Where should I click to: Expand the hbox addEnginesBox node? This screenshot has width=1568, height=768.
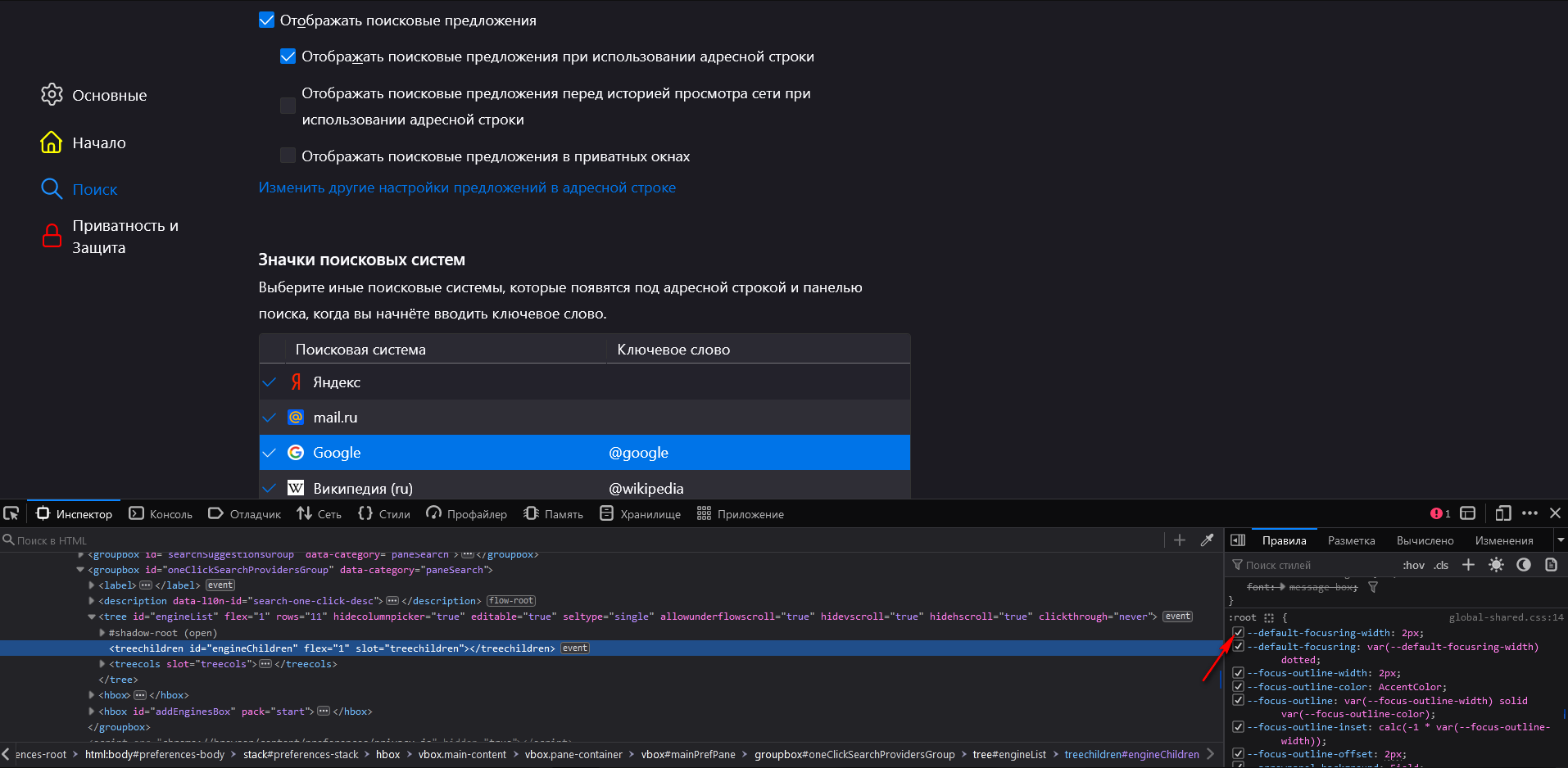click(91, 712)
